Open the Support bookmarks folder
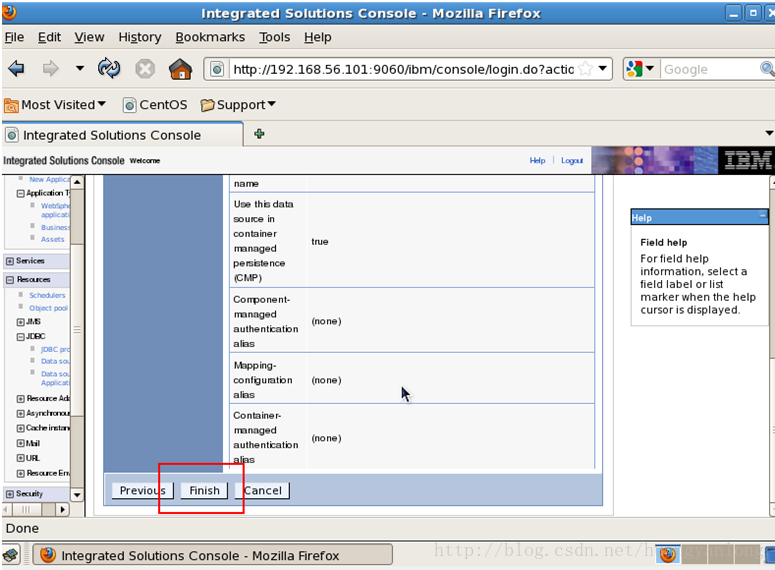 tap(238, 105)
